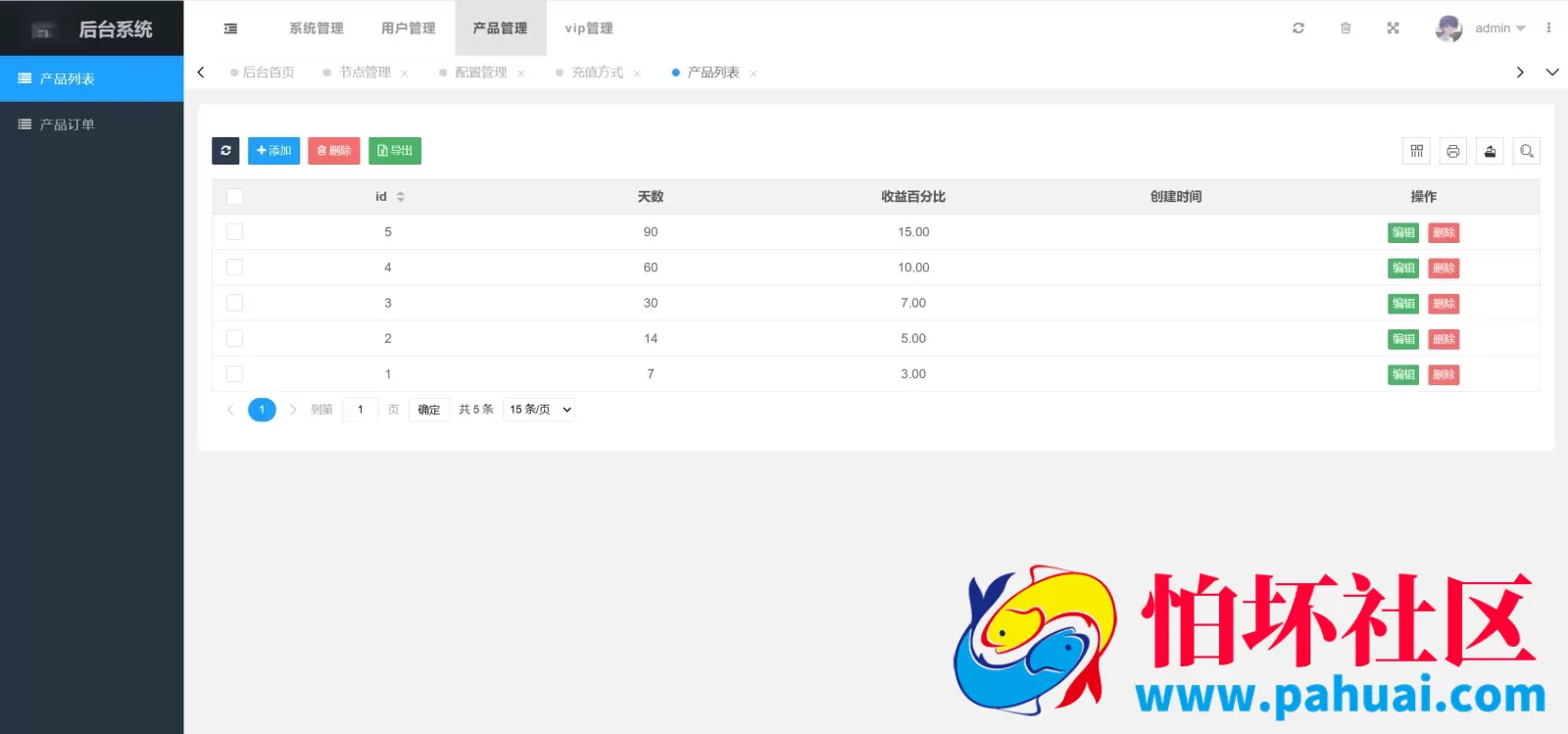Delete the 7 days row

(x=1444, y=374)
